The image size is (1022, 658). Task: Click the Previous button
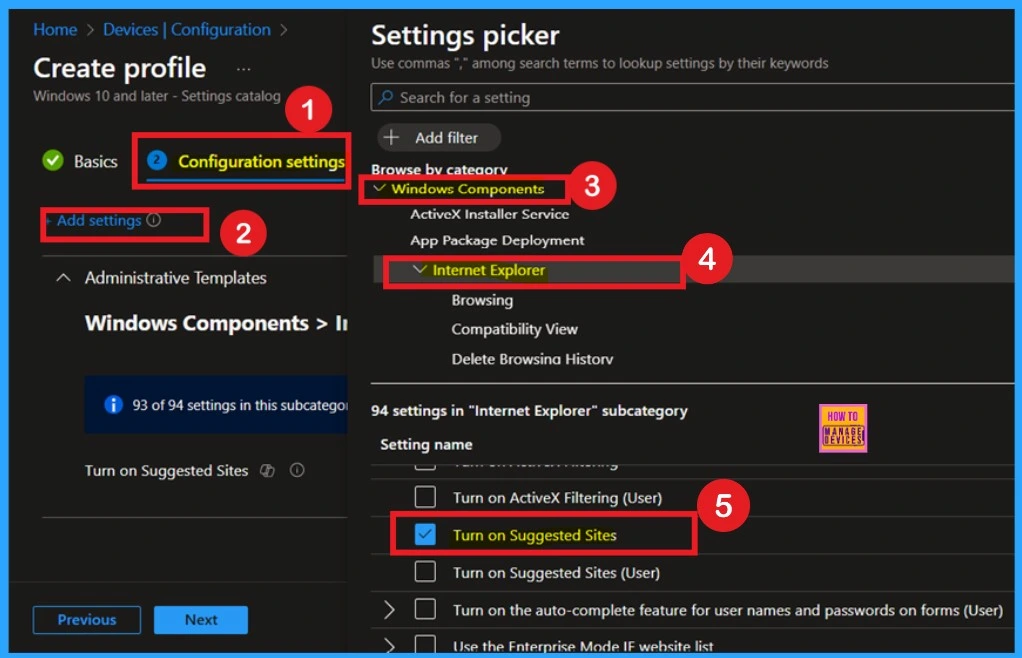click(x=87, y=620)
